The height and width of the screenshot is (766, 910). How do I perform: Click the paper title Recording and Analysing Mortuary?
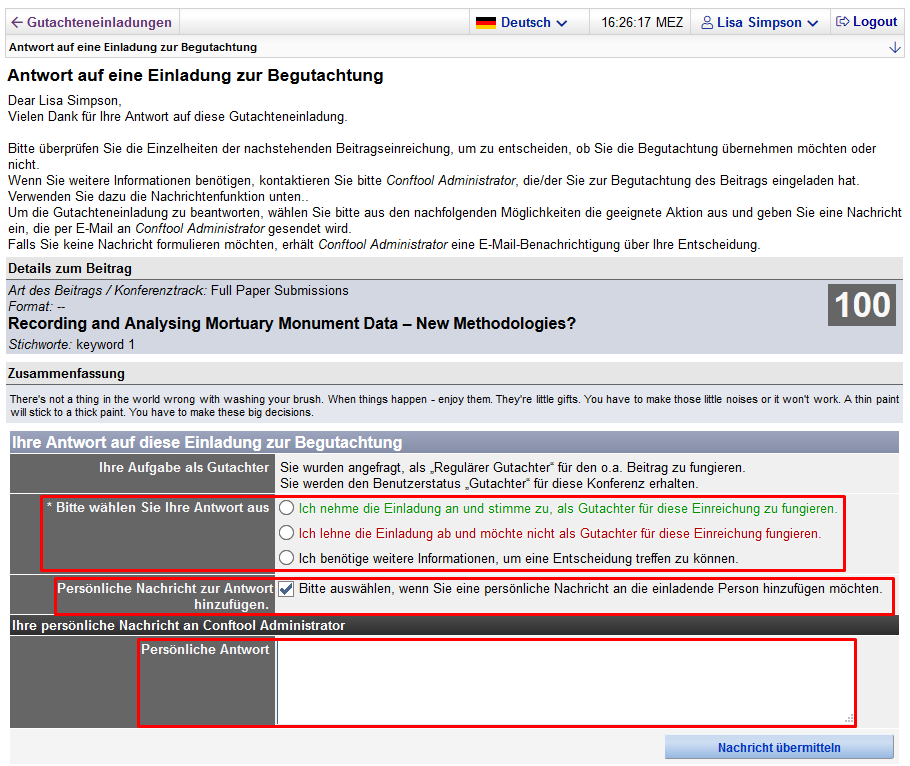(x=292, y=323)
